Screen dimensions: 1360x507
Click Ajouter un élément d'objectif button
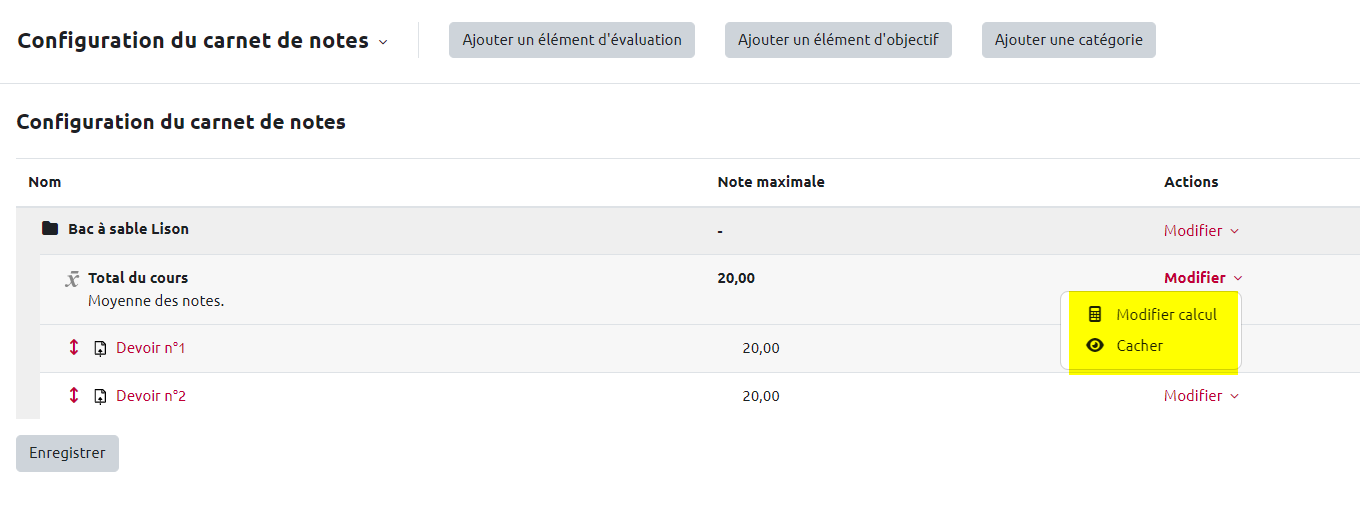tap(838, 40)
